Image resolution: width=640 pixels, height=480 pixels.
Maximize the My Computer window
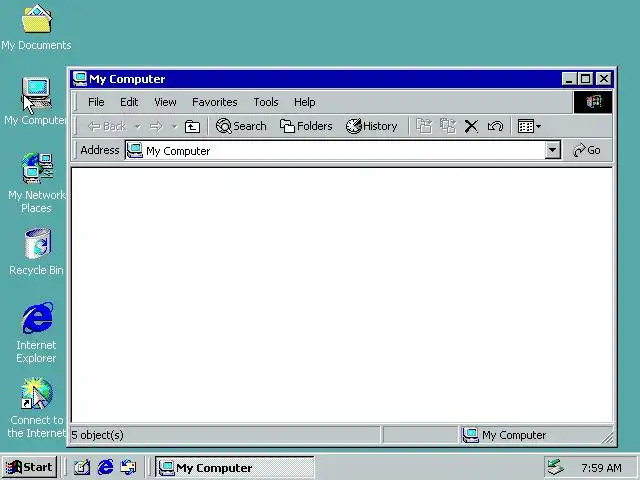point(586,78)
